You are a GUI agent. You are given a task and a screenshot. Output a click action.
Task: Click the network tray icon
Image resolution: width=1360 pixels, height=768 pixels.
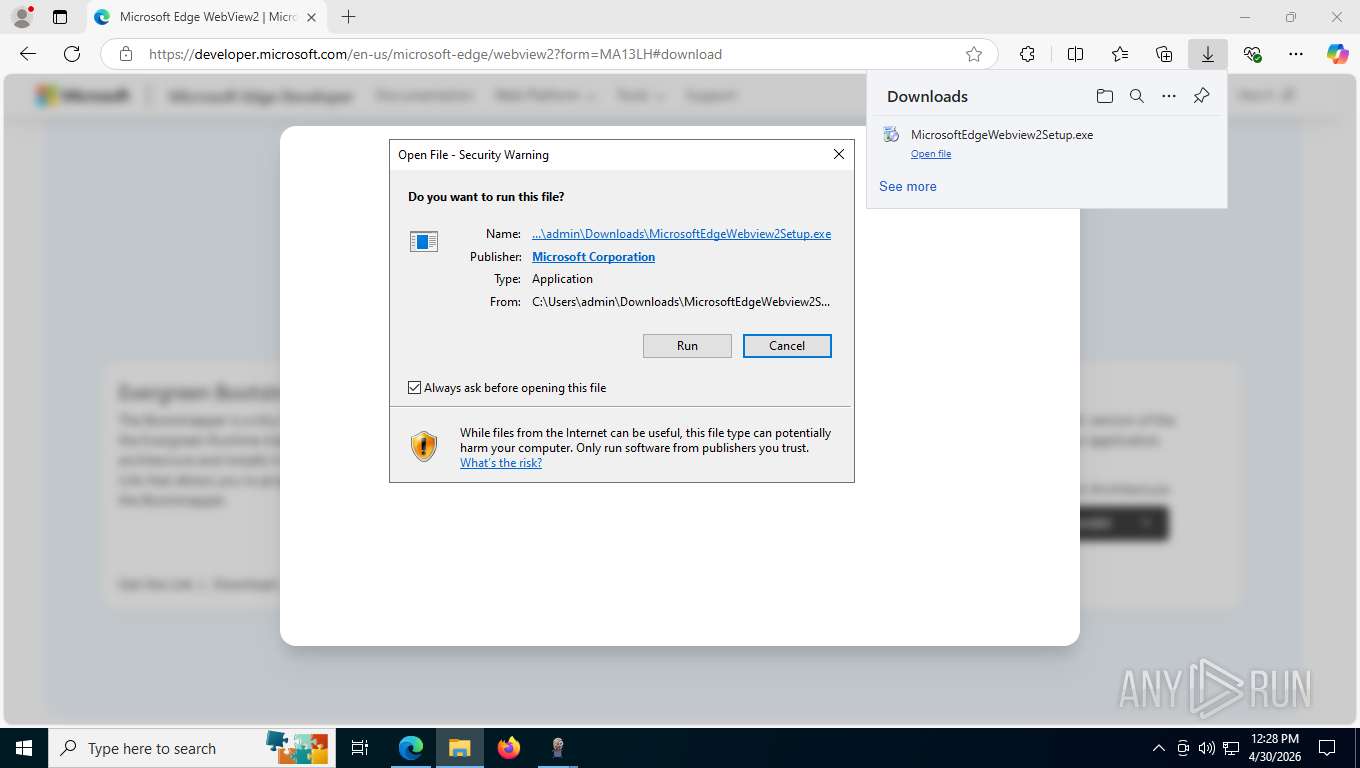[x=1231, y=748]
